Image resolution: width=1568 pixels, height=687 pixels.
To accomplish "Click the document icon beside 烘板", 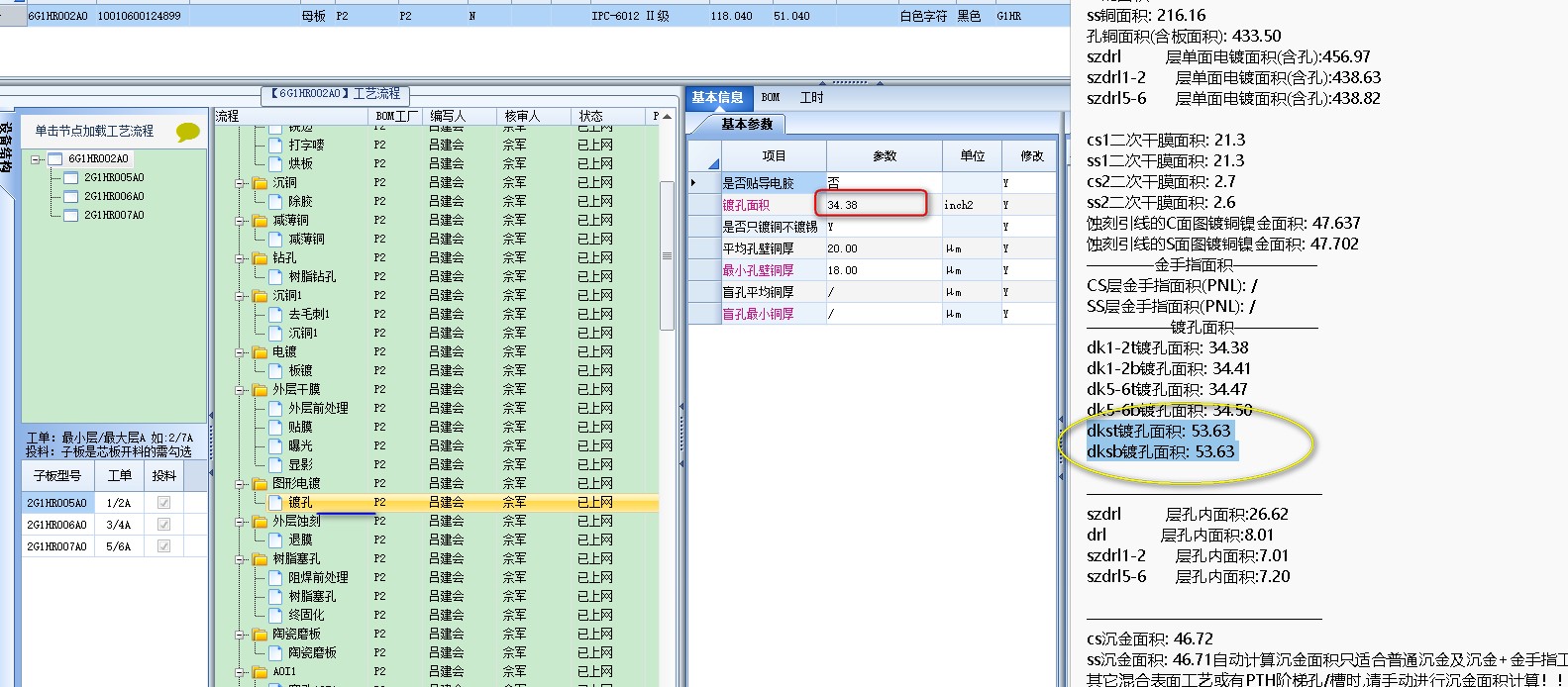I will point(275,163).
